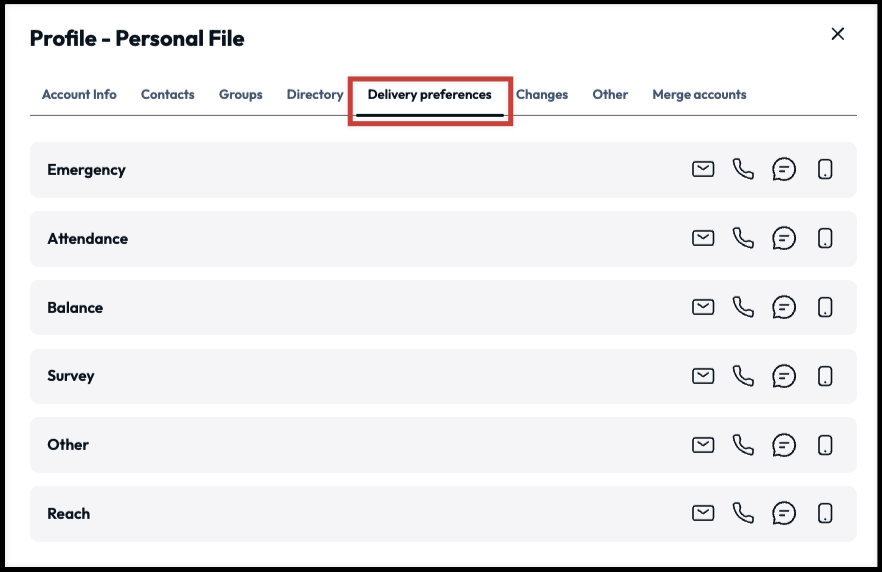This screenshot has width=882, height=572.
Task: Close the Profile - Personal File dialog
Action: [838, 34]
